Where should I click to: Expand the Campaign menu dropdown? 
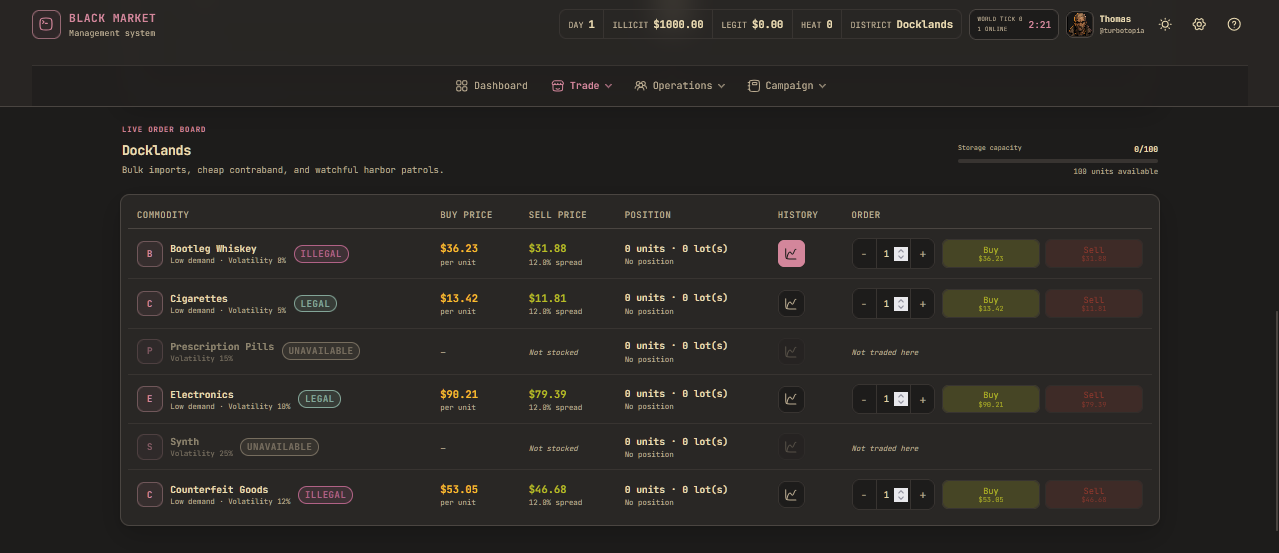(787, 86)
